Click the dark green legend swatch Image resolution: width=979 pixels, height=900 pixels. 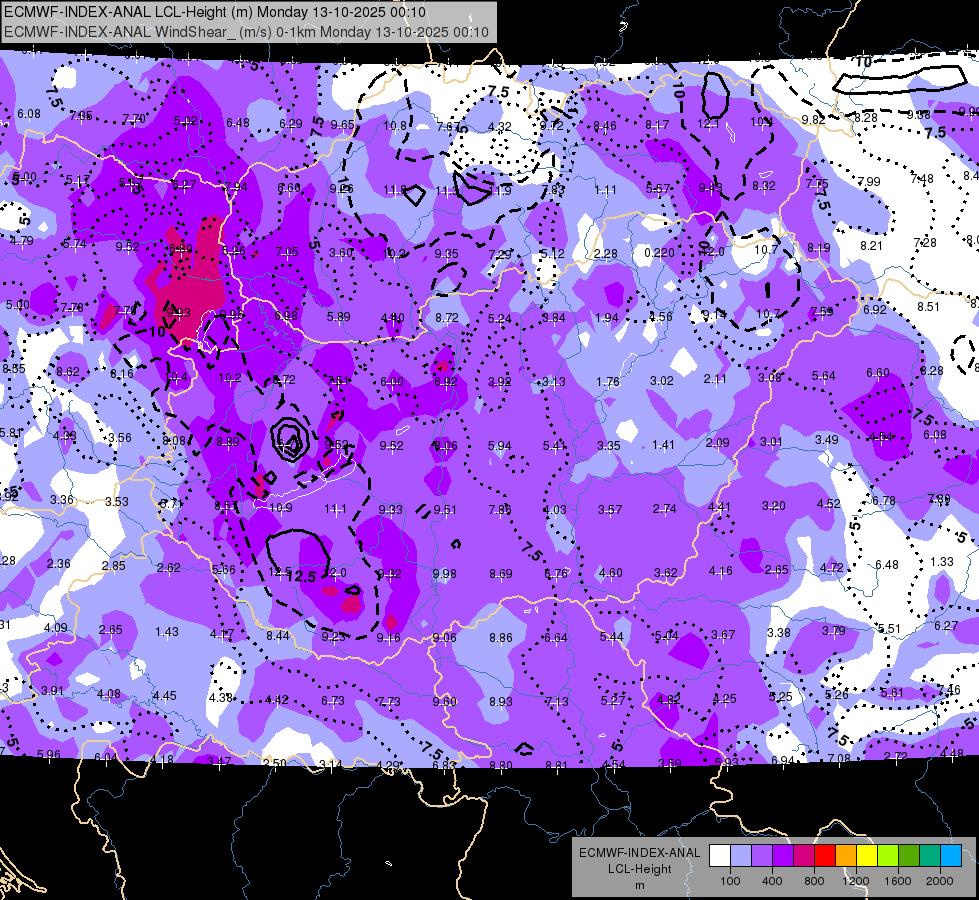click(x=909, y=856)
